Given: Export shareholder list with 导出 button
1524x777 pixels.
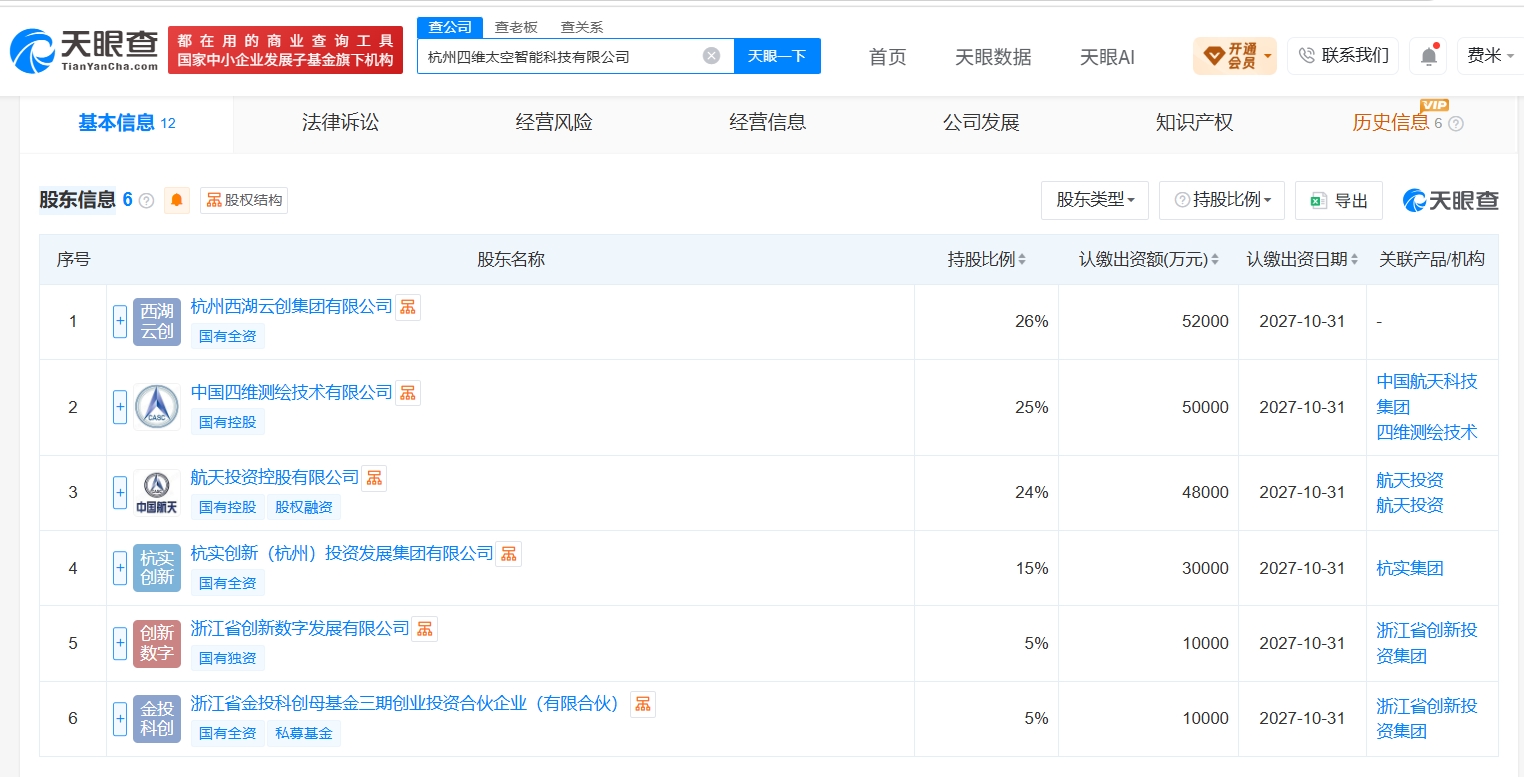Looking at the screenshot, I should [1339, 200].
